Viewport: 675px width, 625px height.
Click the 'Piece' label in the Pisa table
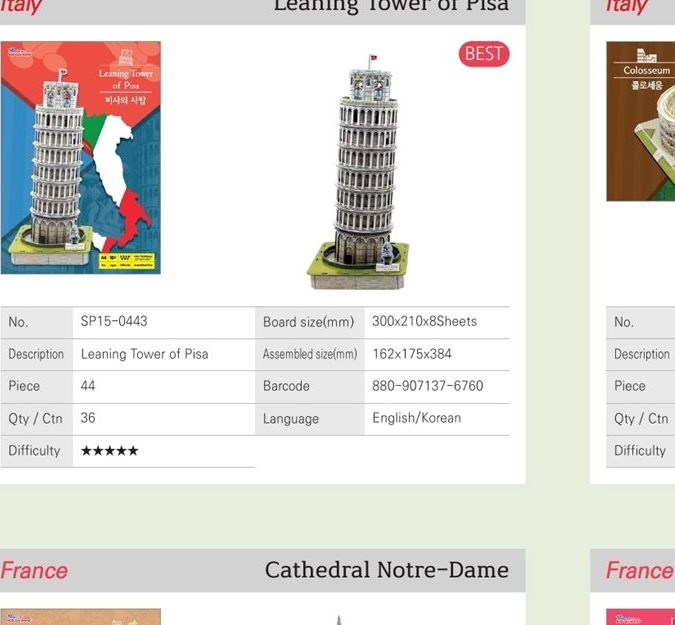click(24, 386)
